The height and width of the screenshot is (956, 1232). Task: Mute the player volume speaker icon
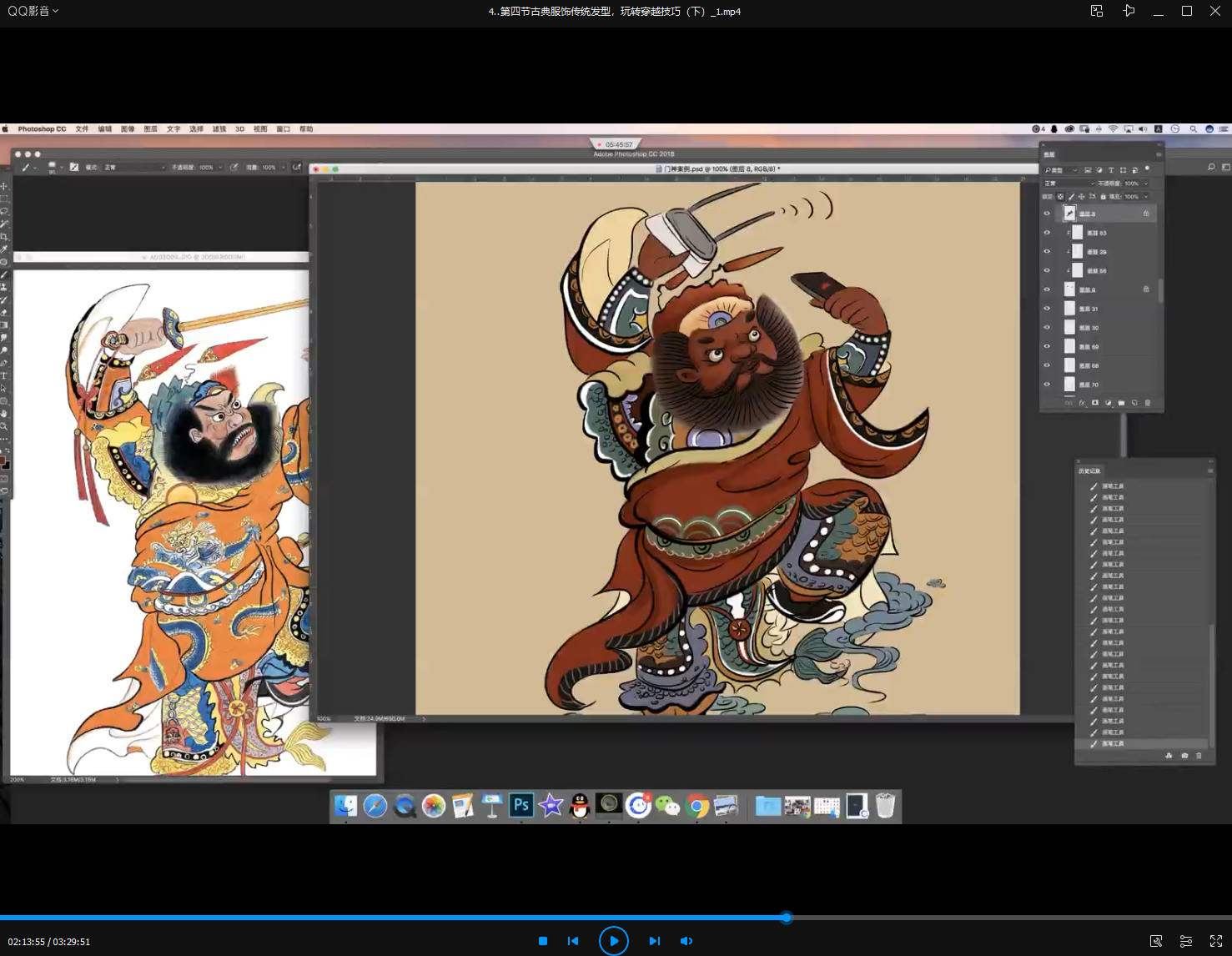[686, 941]
